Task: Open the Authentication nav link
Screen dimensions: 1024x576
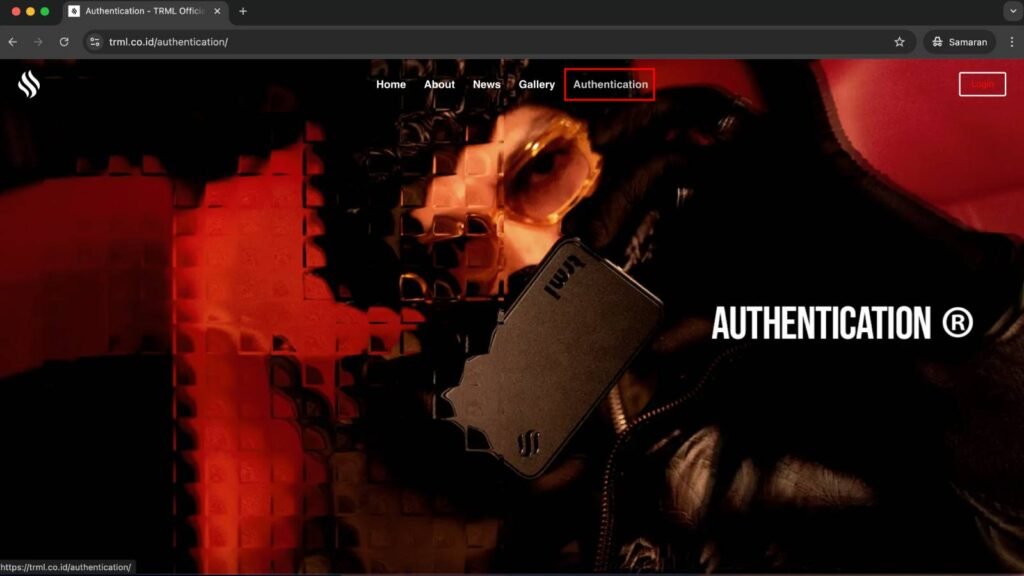Action: 610,84
